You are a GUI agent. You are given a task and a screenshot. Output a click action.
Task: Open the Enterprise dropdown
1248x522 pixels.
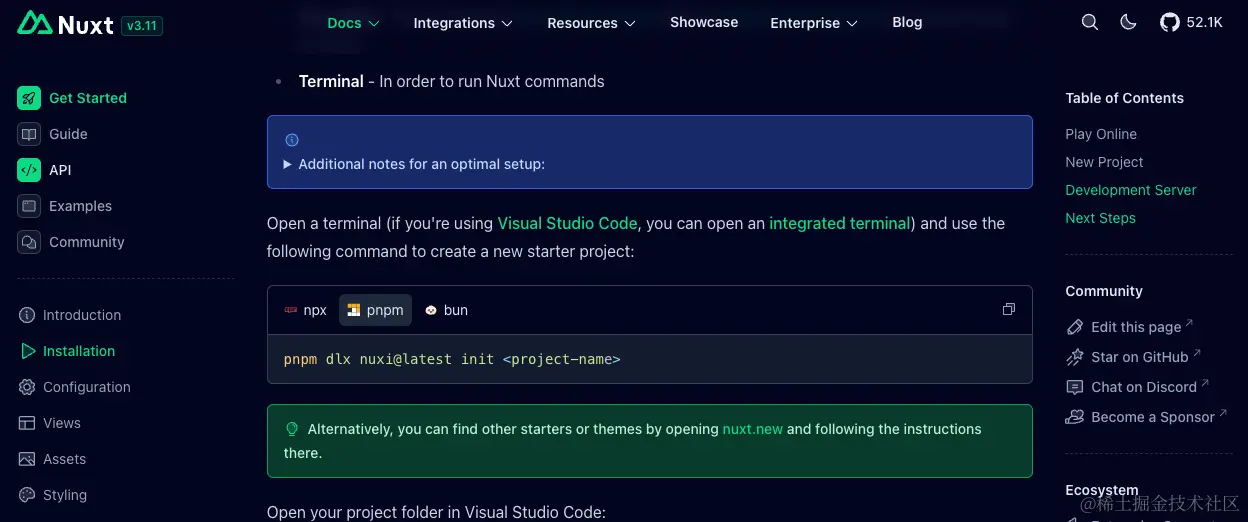tap(814, 23)
